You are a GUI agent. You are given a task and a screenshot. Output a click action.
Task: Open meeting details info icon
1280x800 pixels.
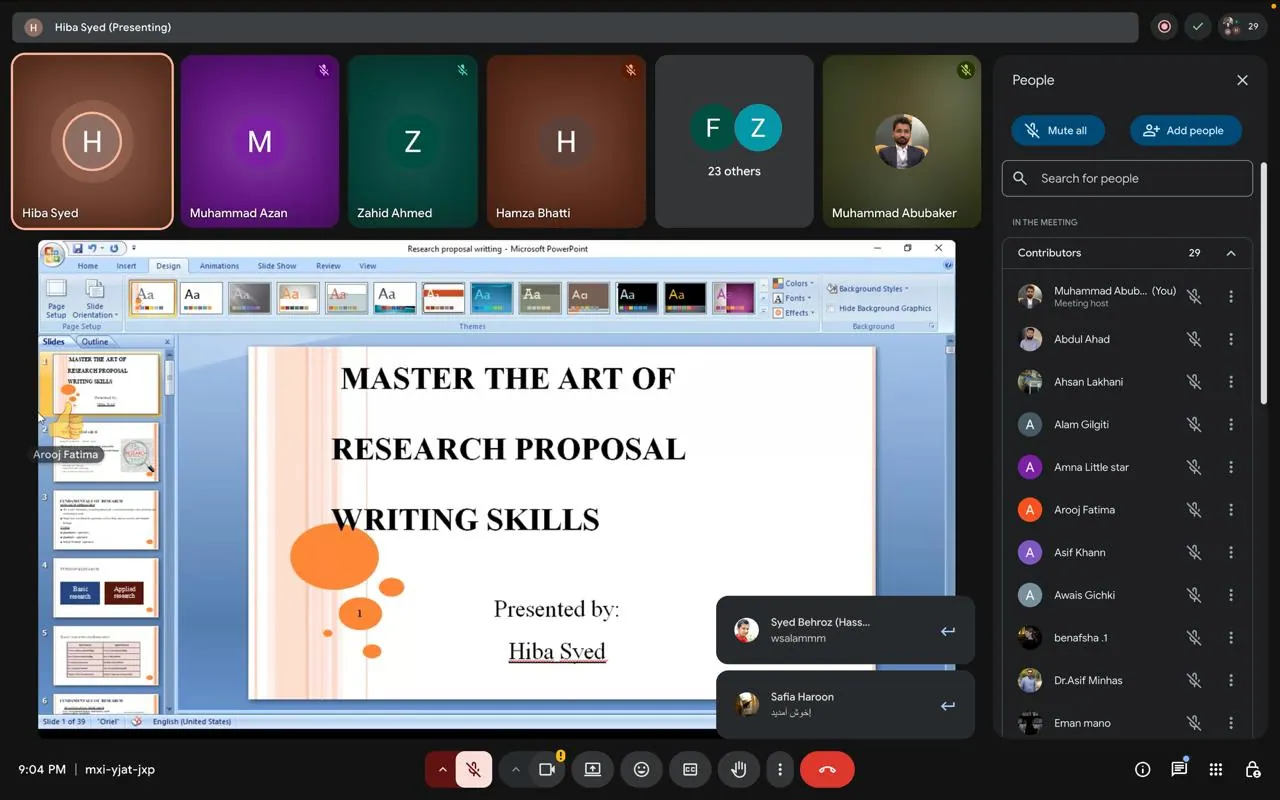tap(1142, 769)
